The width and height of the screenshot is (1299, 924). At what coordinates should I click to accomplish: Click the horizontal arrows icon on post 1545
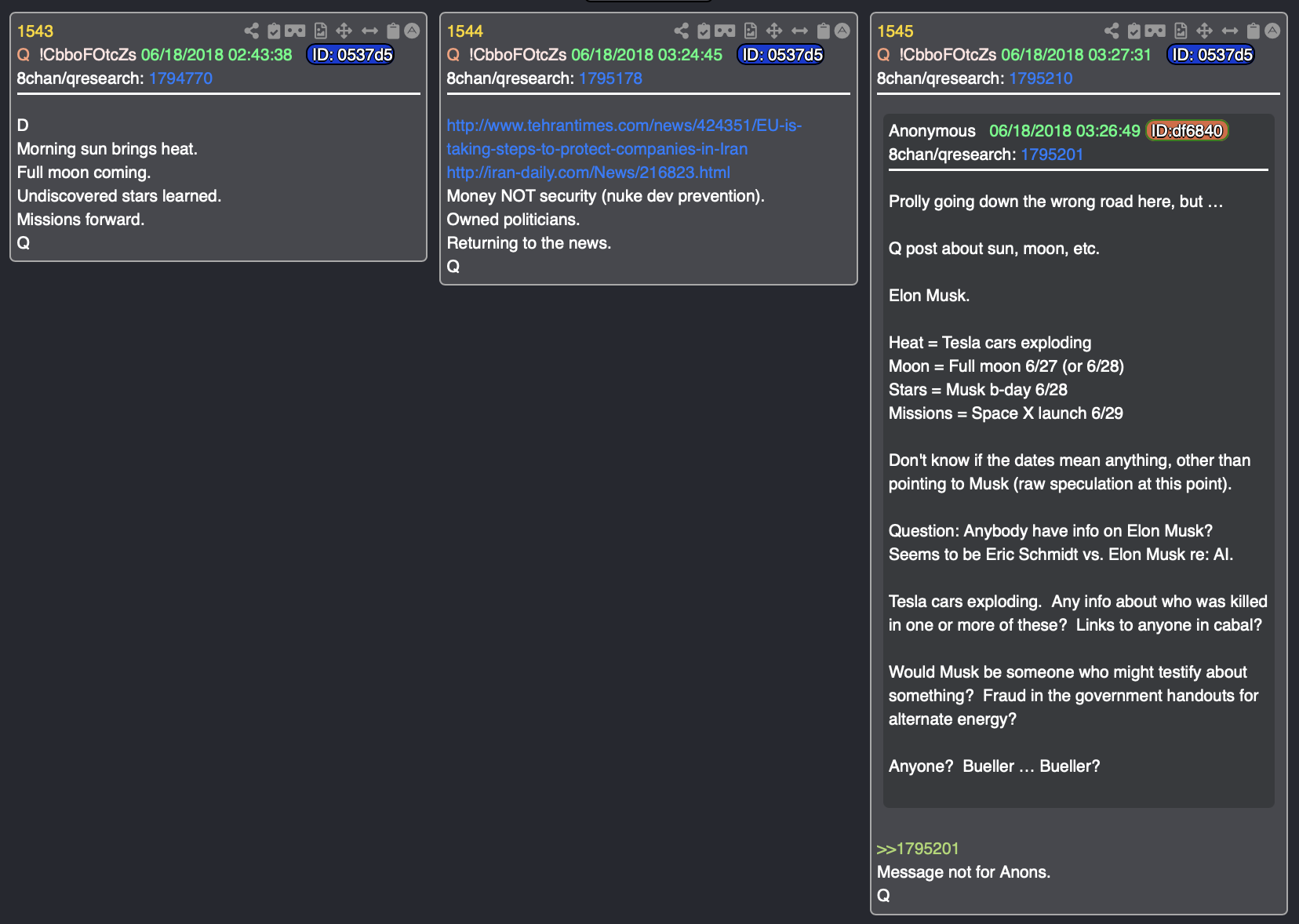tap(1230, 31)
